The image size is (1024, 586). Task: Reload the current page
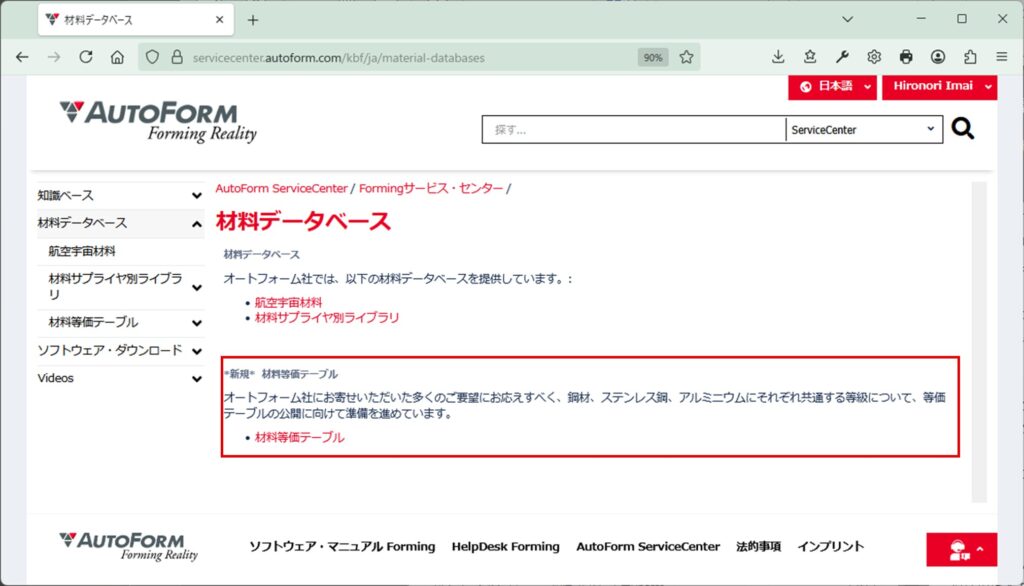pyautogui.click(x=86, y=57)
